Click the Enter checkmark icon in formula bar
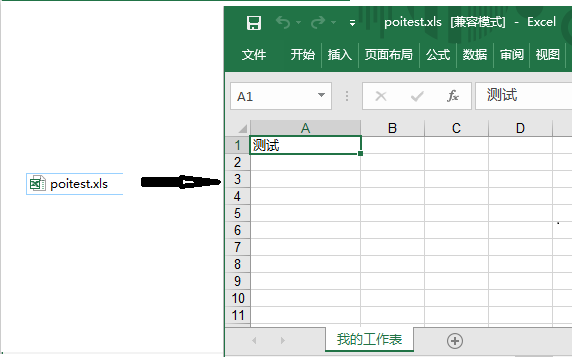Viewport: 574px width, 361px height. 417,96
